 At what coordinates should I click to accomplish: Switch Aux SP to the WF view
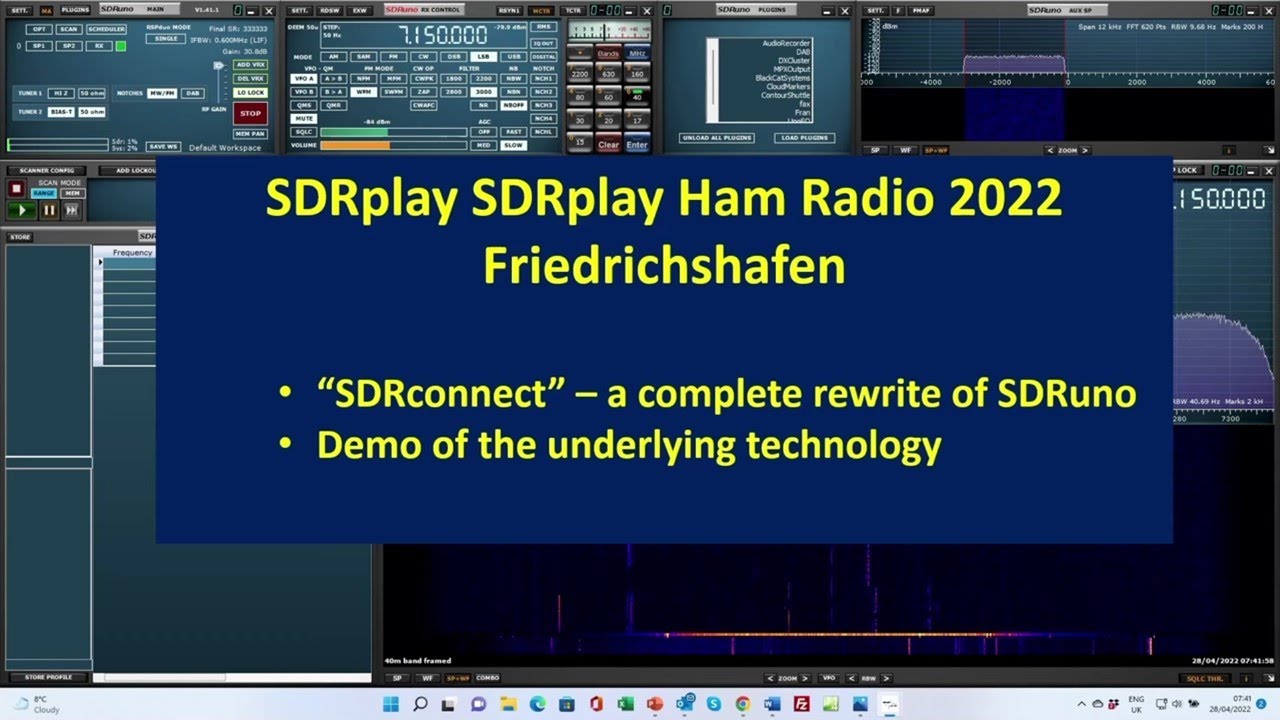tap(906, 150)
